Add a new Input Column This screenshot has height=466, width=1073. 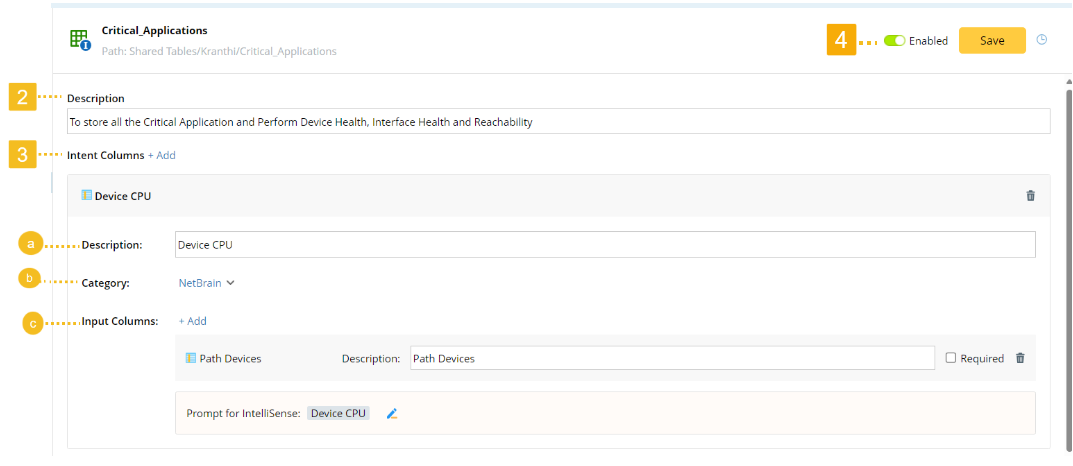(193, 321)
